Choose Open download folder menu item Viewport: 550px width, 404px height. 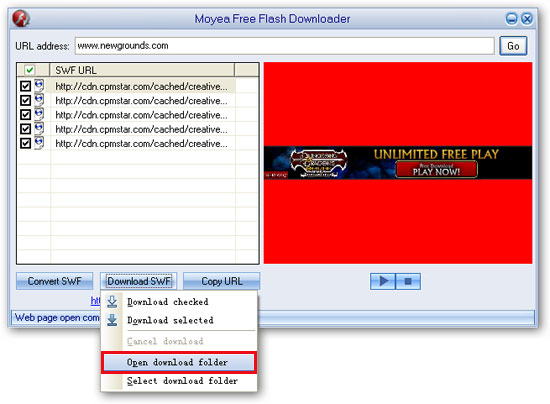[x=179, y=362]
